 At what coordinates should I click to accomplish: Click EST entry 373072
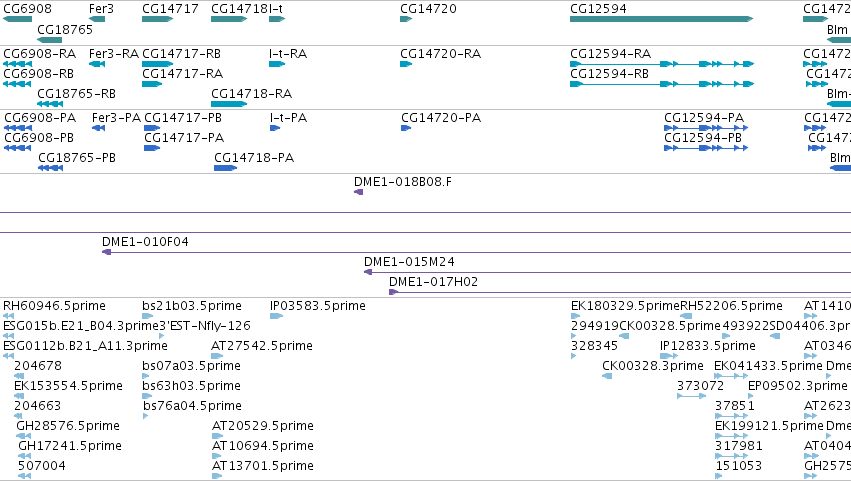(x=700, y=387)
